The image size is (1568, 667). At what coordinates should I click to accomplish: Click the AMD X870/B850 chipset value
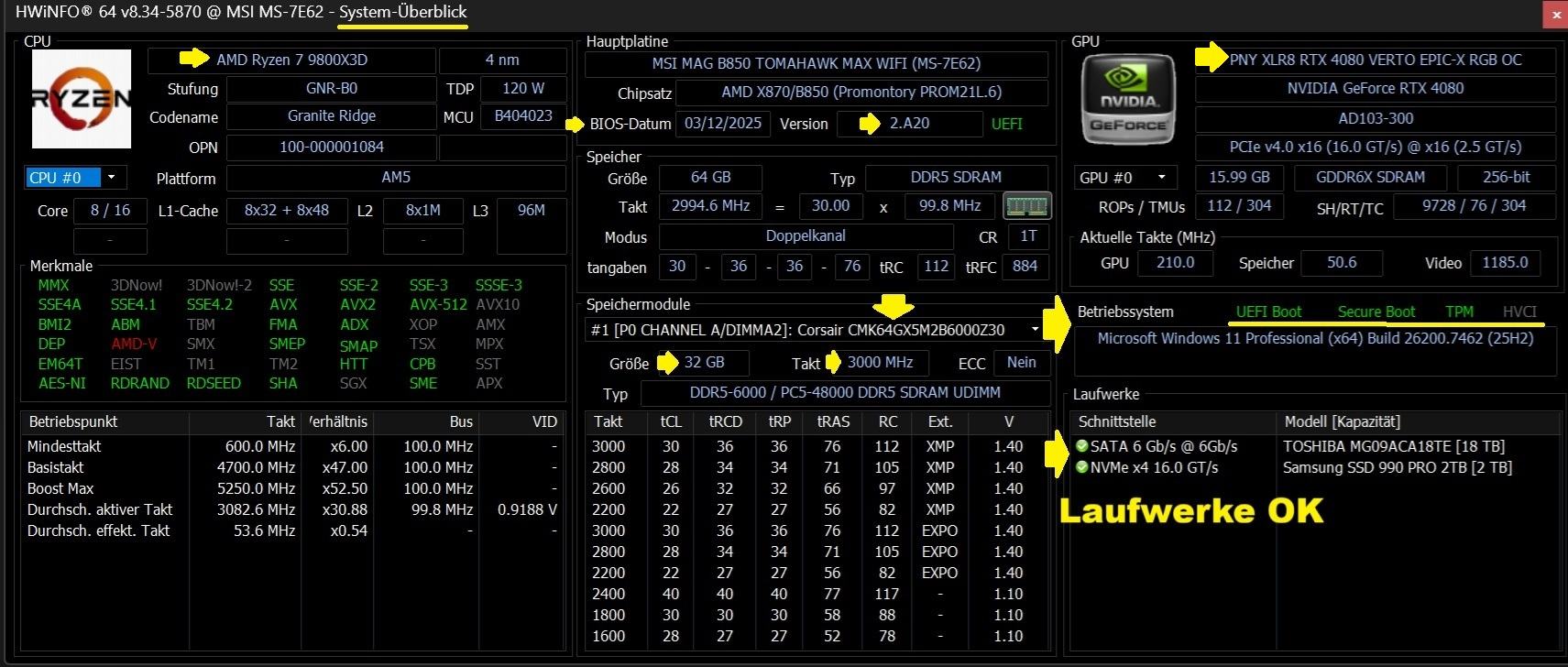[x=861, y=93]
